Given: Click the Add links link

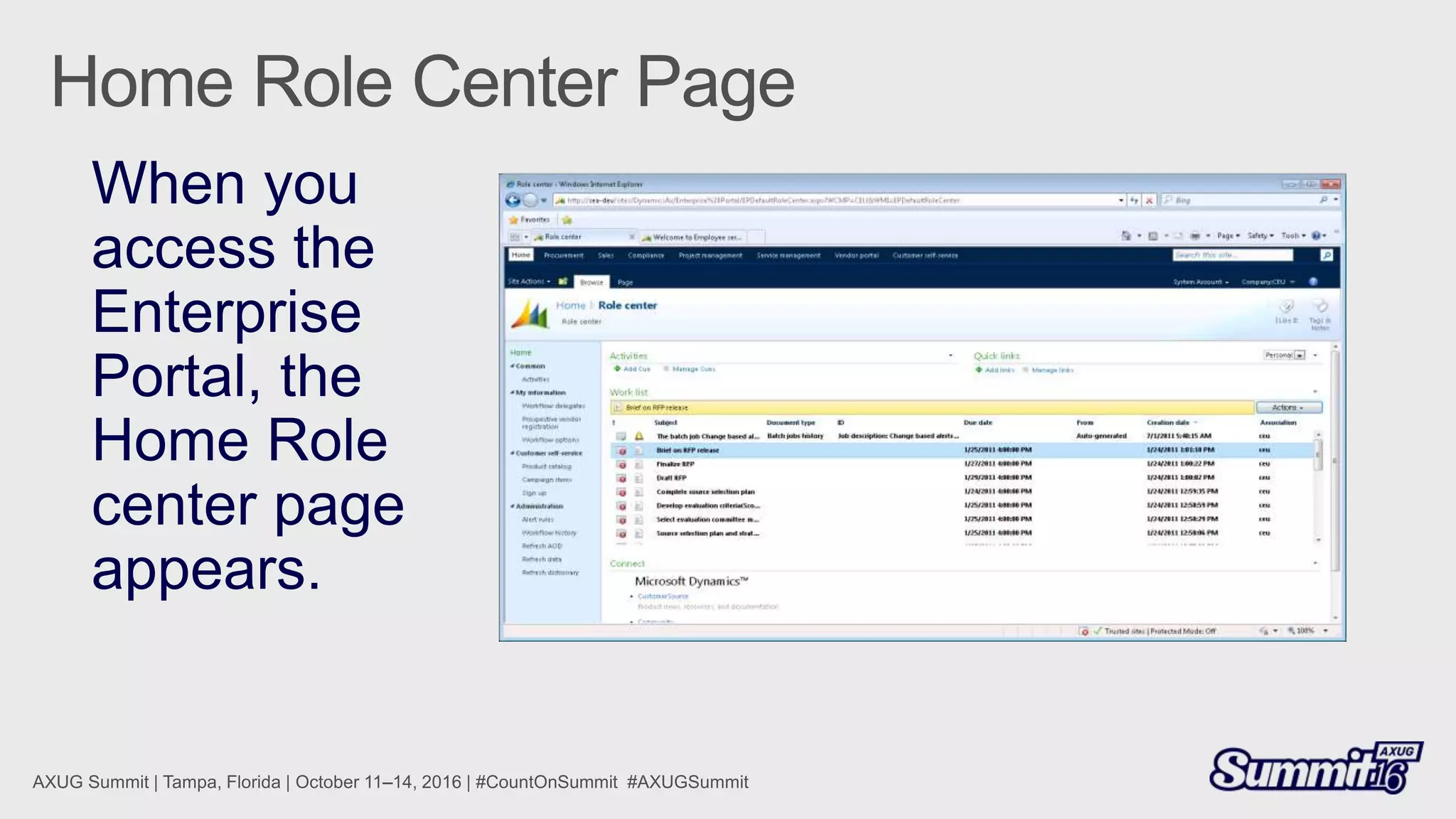Looking at the screenshot, I should click(x=999, y=370).
